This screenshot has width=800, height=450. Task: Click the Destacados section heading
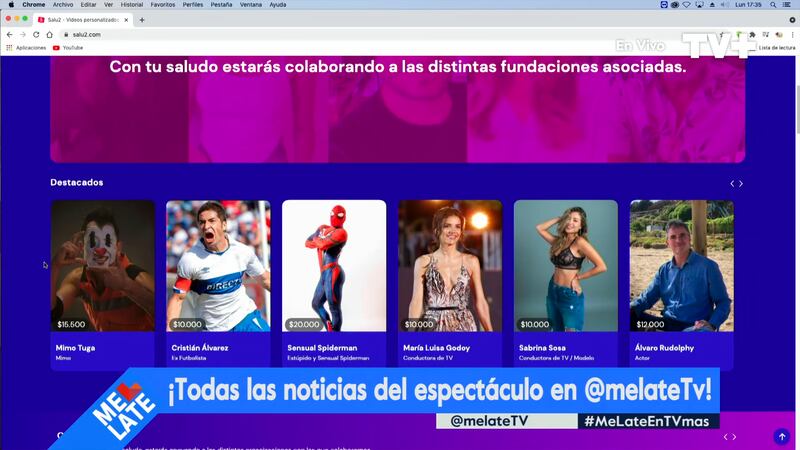(77, 183)
